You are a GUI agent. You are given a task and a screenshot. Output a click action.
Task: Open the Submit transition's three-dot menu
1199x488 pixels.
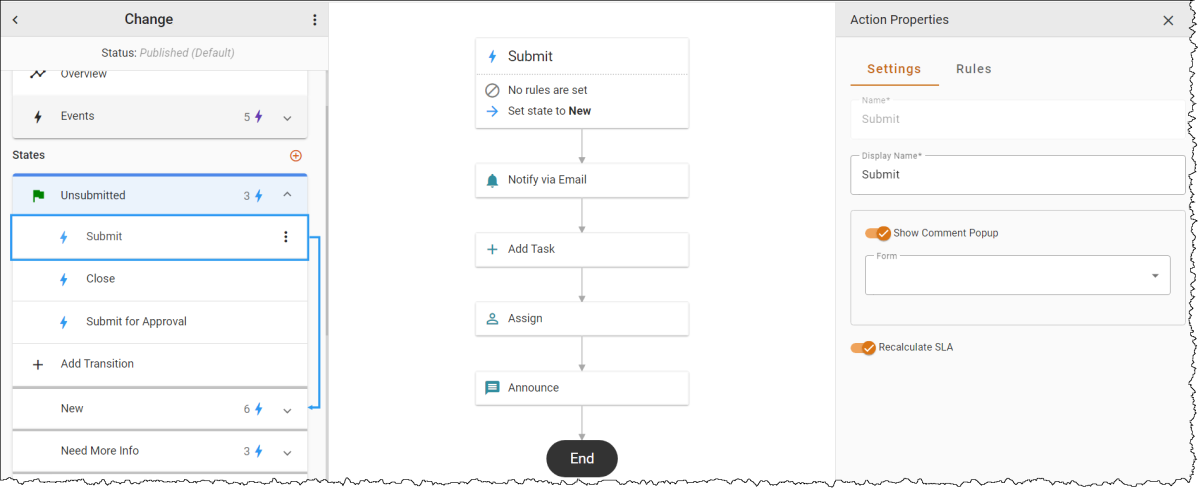click(x=286, y=237)
